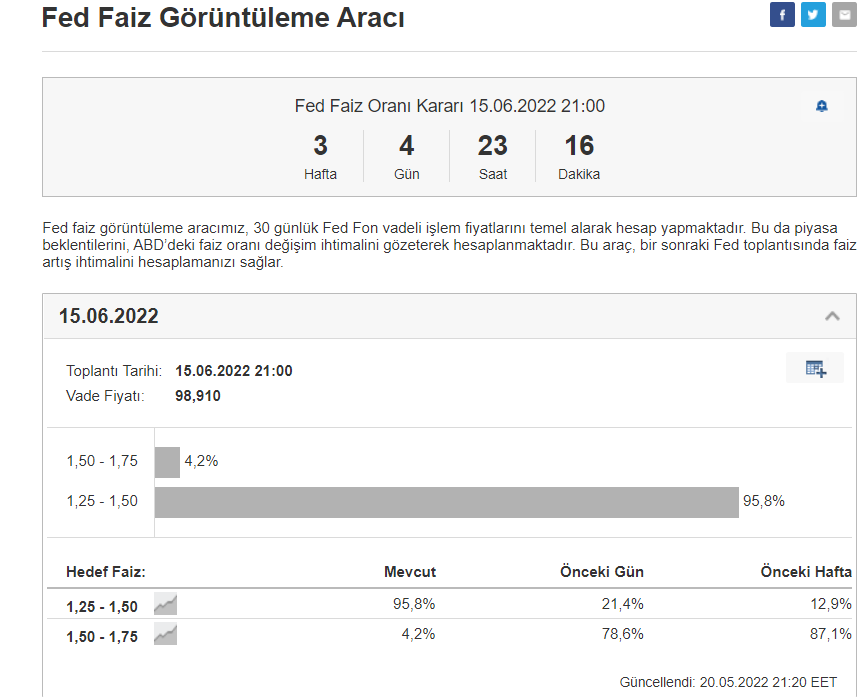
Task: Click the Hedef Faiz table header
Action: 106,572
